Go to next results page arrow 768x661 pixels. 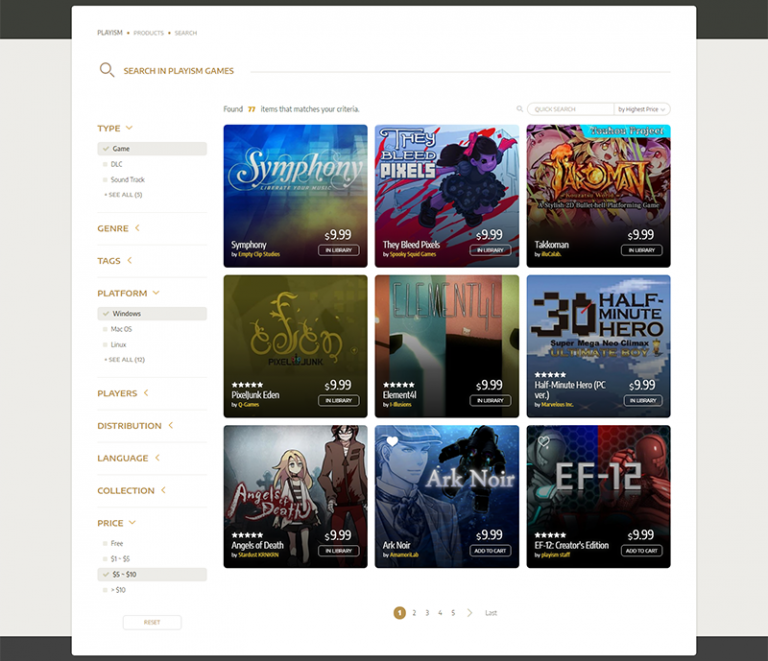tap(469, 613)
